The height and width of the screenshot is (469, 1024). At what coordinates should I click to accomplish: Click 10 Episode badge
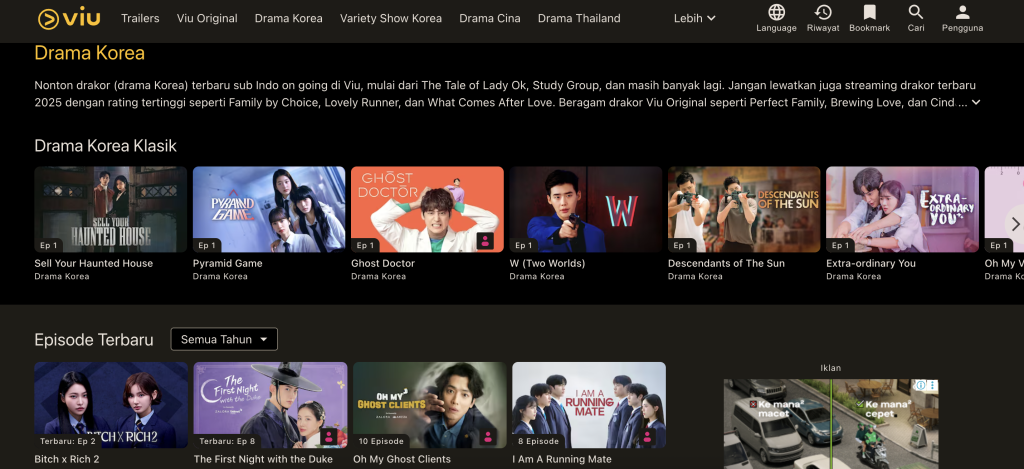pyautogui.click(x=381, y=441)
